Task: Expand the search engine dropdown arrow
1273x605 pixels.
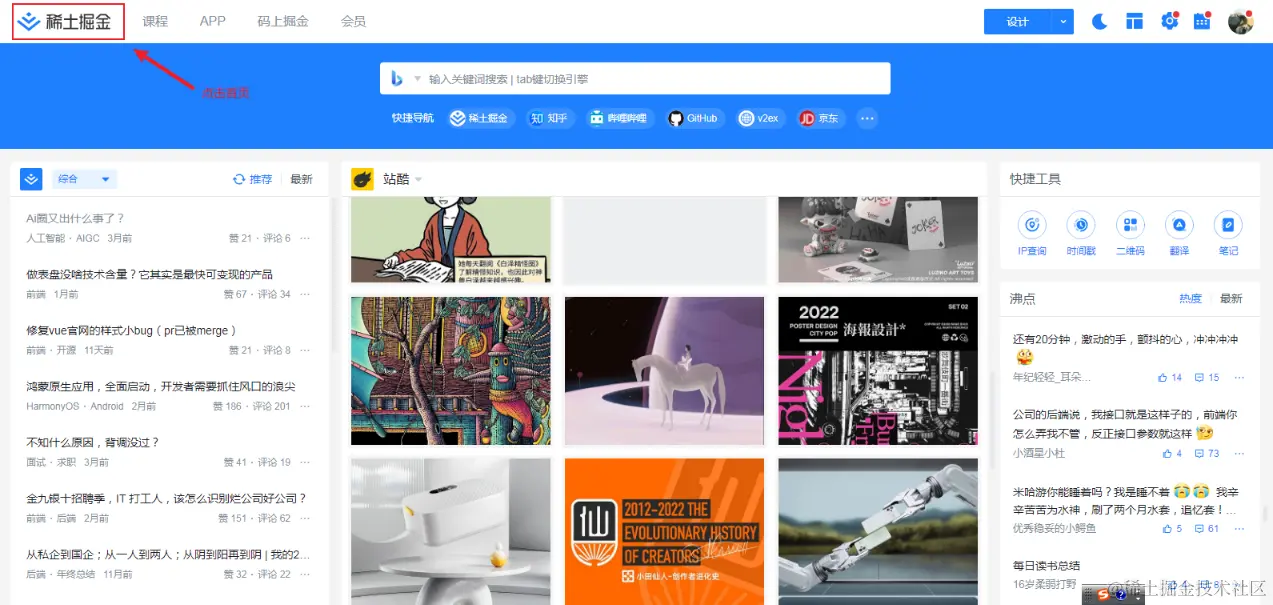Action: coord(417,79)
